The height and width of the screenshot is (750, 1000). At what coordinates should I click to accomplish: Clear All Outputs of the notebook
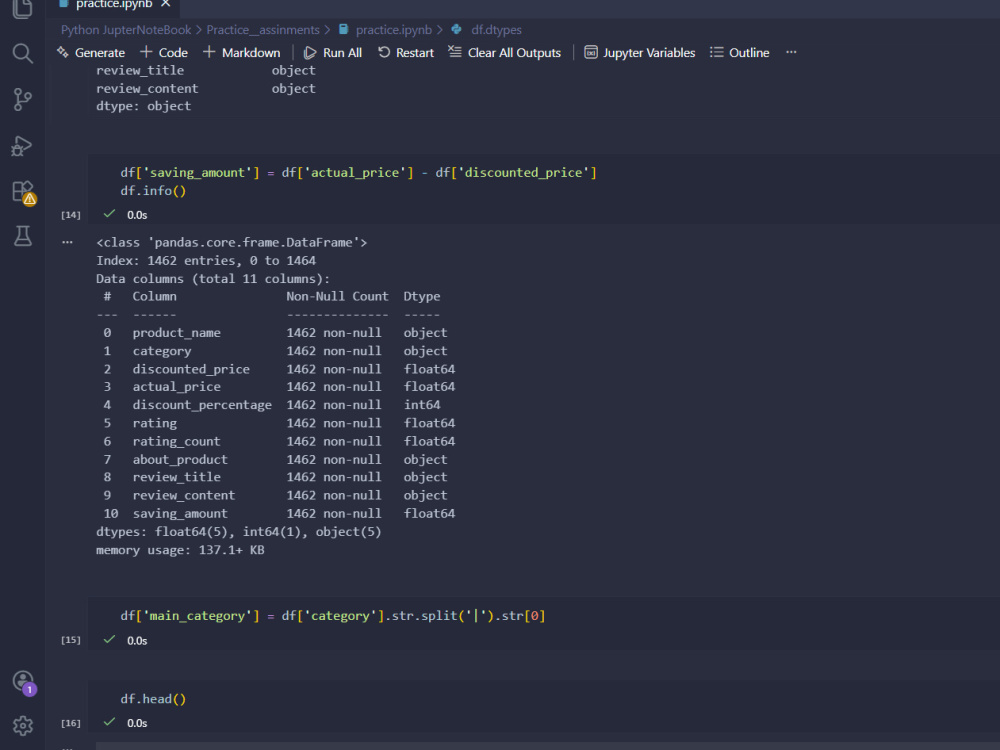(504, 52)
